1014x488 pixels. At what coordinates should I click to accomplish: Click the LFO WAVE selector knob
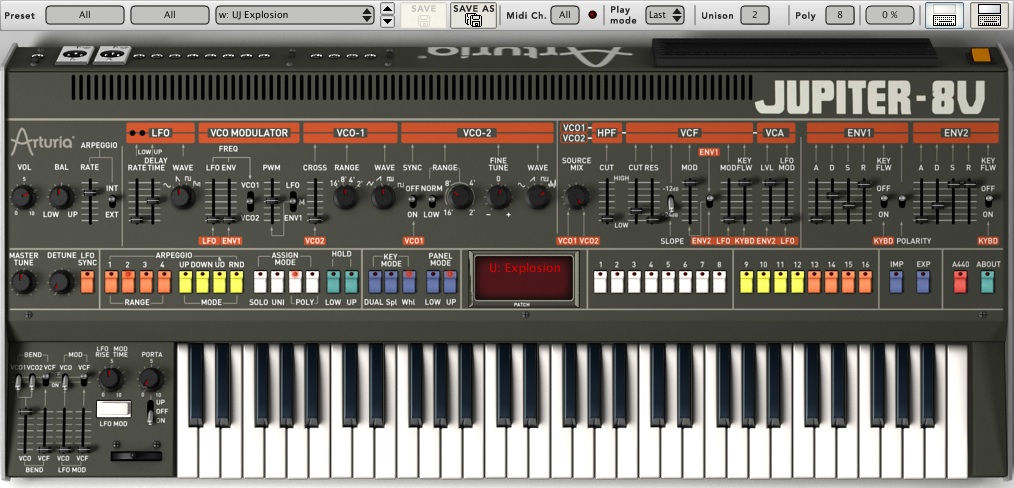[182, 196]
